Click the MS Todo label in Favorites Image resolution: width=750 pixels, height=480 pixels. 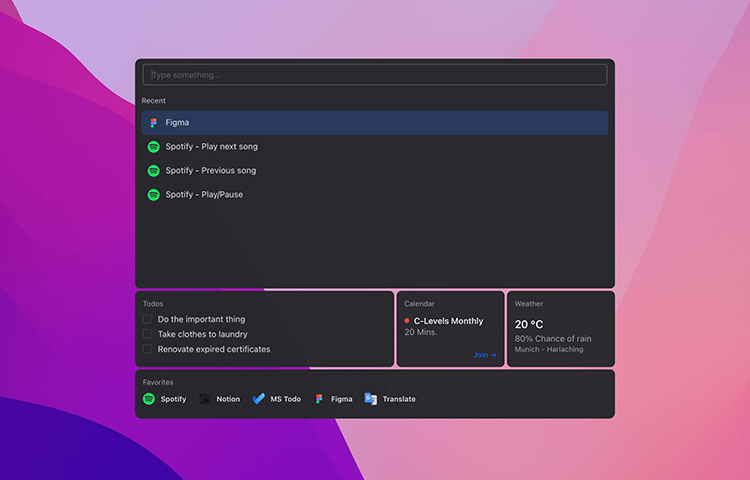point(286,399)
